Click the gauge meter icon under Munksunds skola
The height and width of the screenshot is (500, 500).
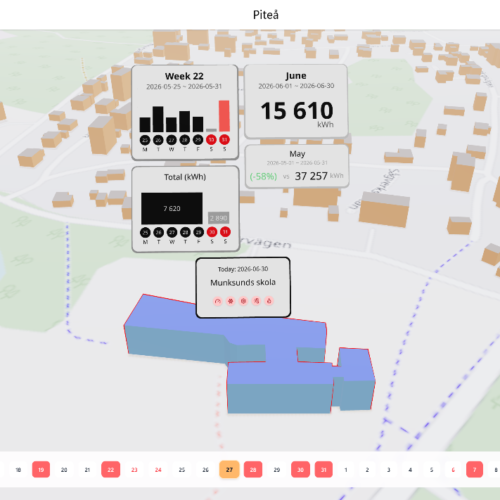click(218, 301)
